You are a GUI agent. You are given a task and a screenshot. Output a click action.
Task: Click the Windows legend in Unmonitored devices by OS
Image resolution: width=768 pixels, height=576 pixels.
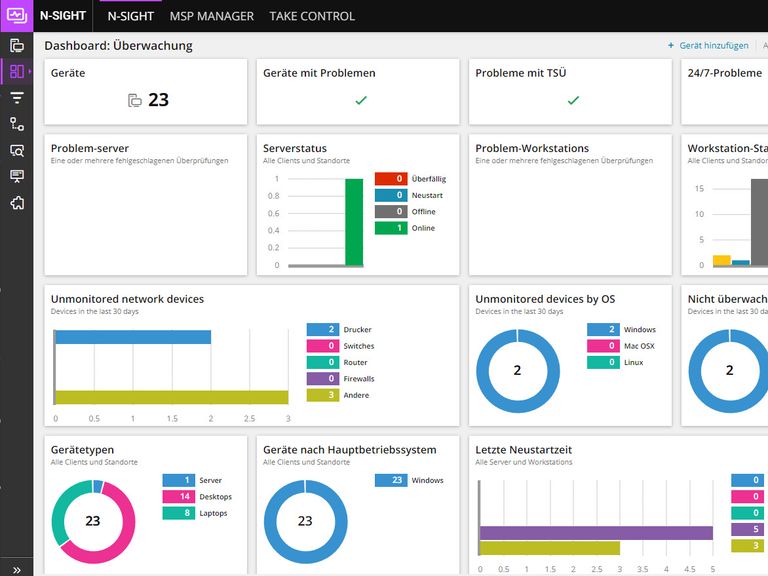622,330
